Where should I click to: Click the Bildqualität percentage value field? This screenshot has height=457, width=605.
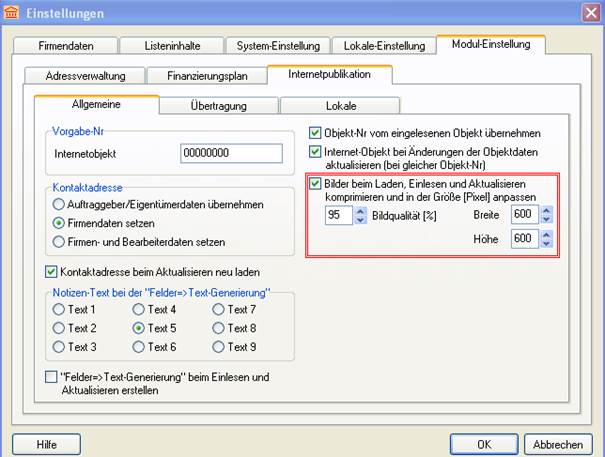tap(339, 215)
